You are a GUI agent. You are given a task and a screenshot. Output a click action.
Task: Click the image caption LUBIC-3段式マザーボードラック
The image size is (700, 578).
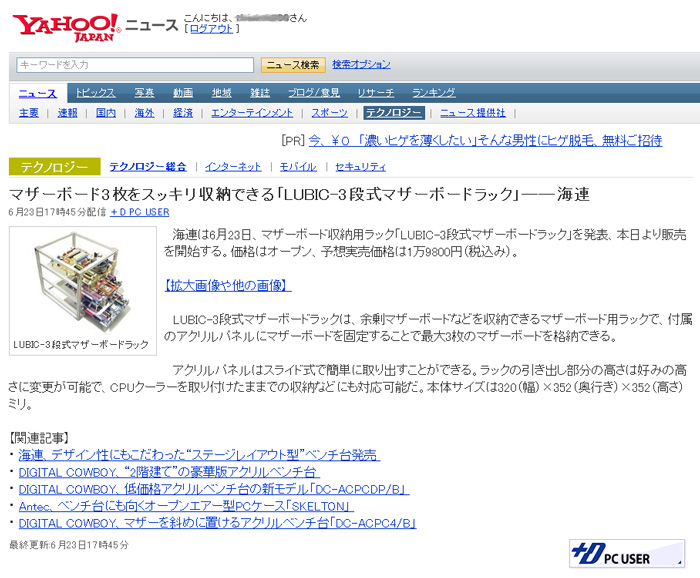[x=81, y=345]
